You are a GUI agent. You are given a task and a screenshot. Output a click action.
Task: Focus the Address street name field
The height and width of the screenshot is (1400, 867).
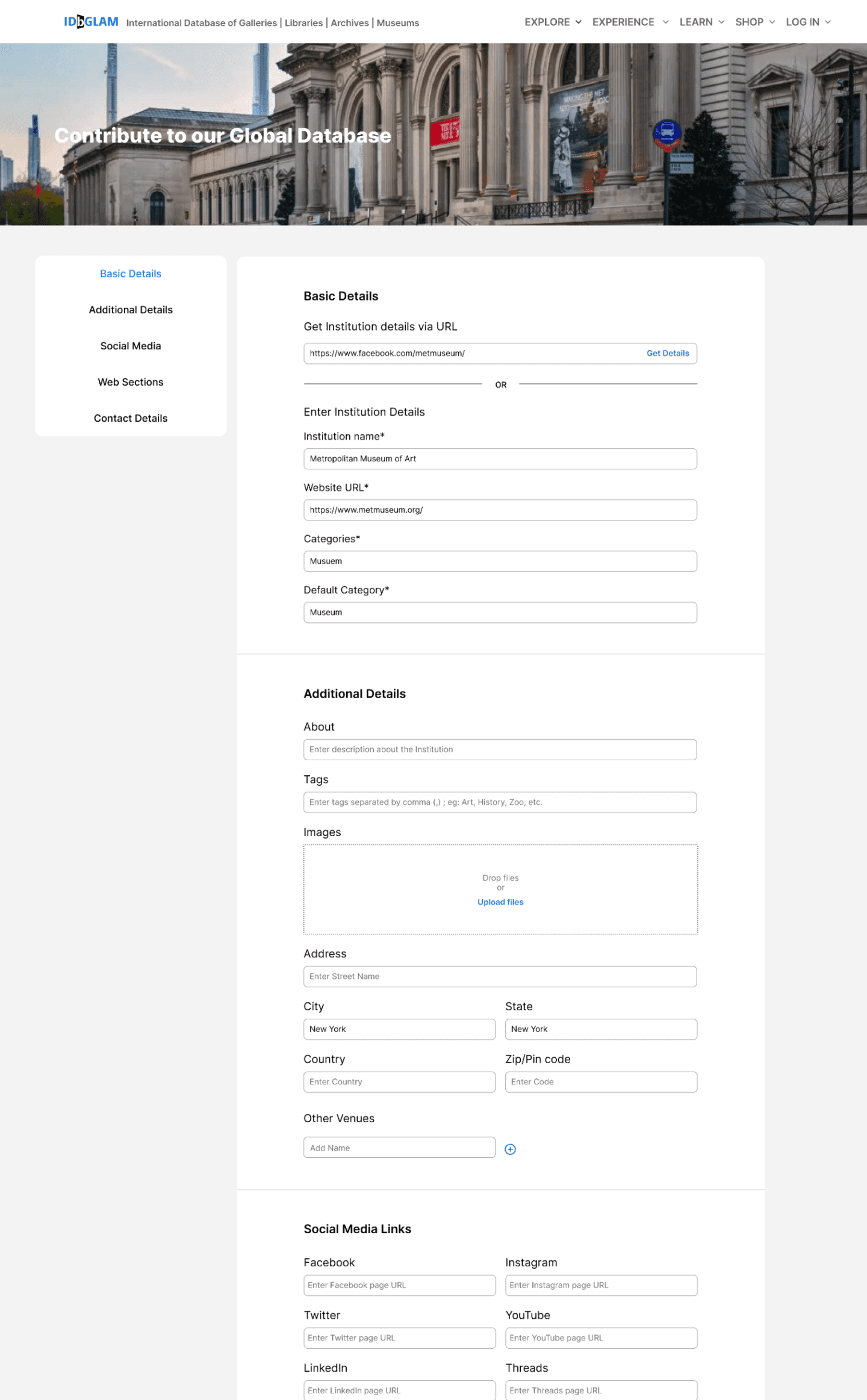(500, 977)
